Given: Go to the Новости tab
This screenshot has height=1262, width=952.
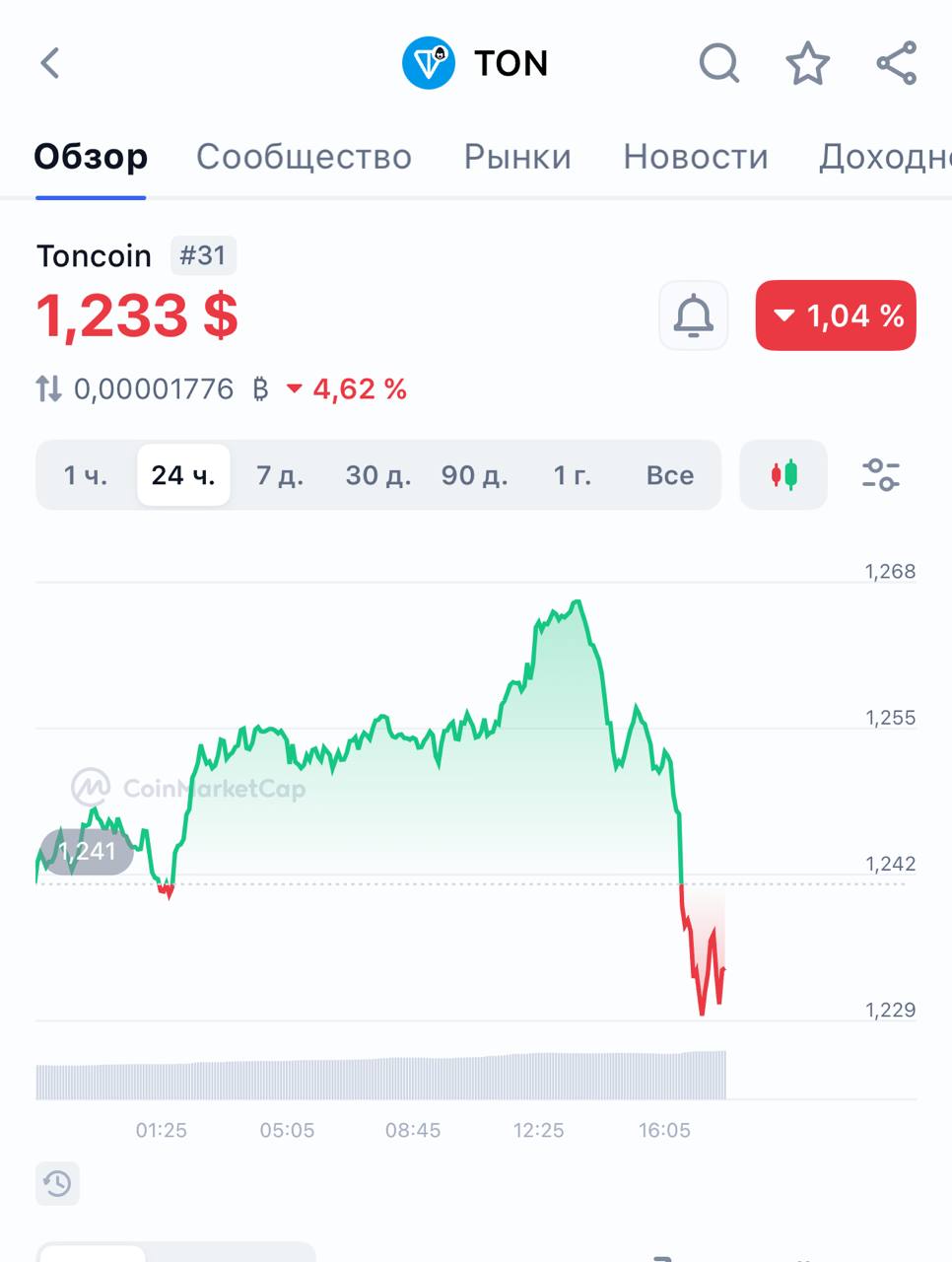Looking at the screenshot, I should click(x=695, y=157).
